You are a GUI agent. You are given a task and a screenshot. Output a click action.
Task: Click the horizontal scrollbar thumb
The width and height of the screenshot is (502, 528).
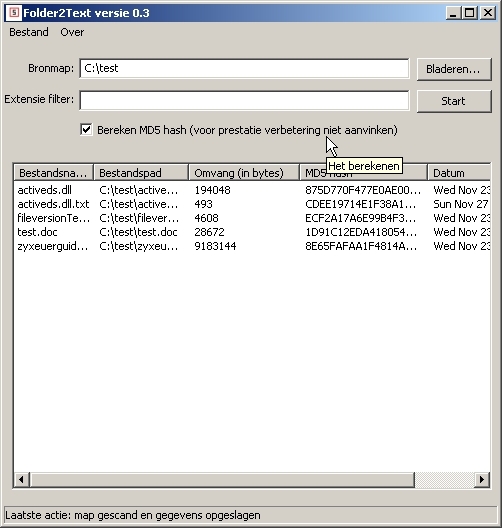click(222, 479)
